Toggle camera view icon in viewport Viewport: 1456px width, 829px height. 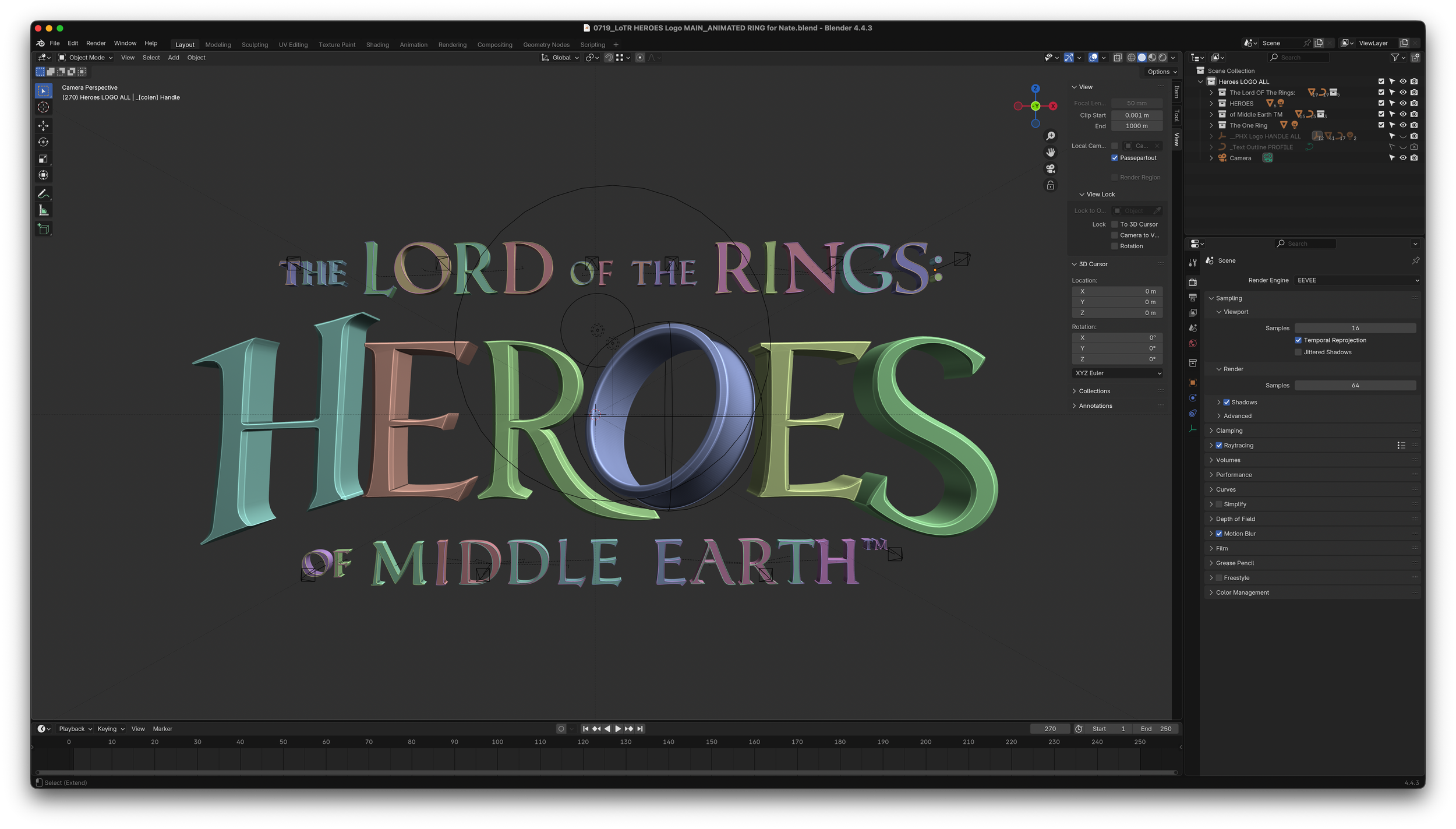click(x=1050, y=169)
